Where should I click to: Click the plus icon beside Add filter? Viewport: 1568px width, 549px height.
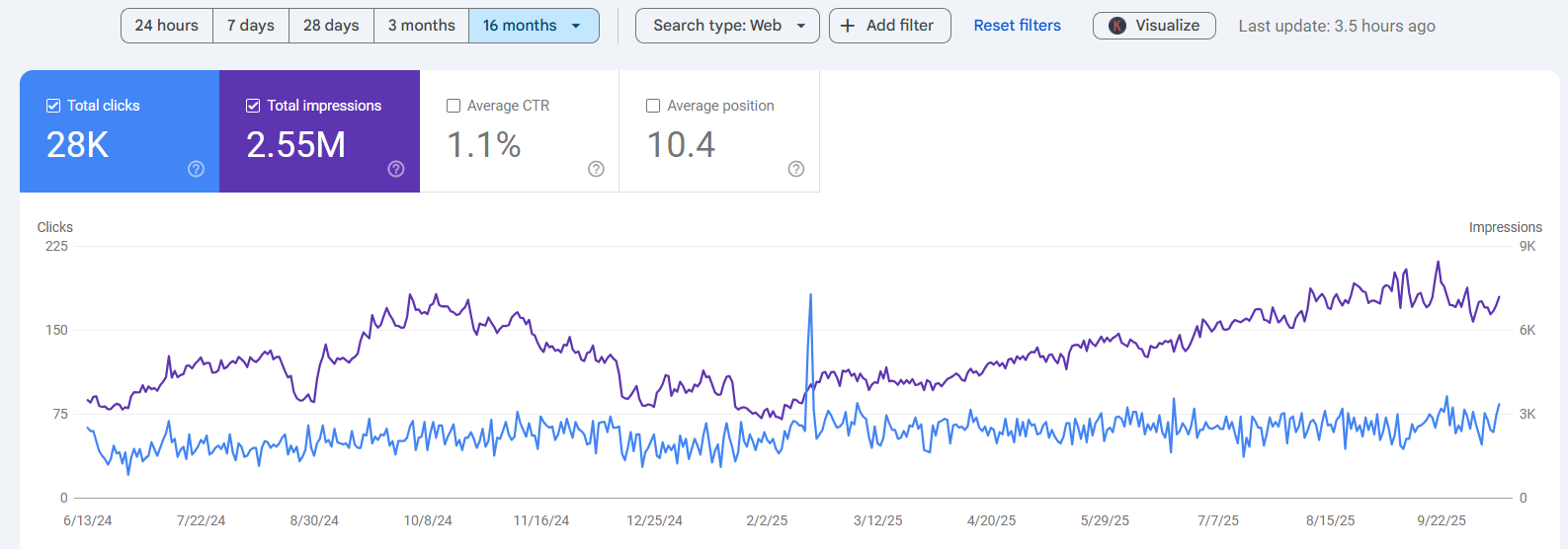[x=848, y=26]
